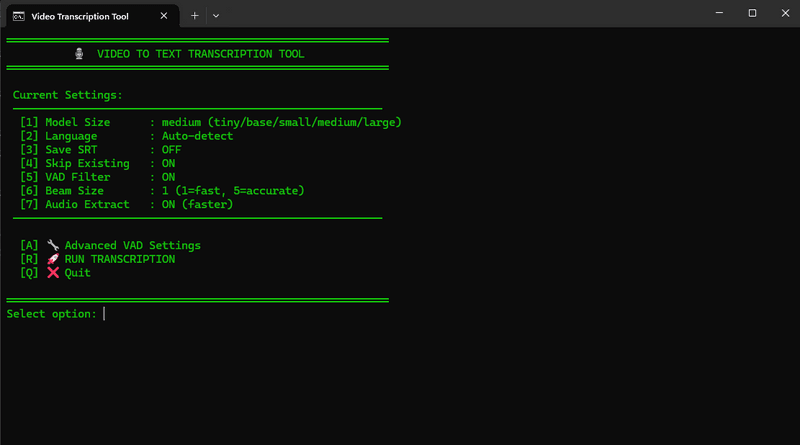Open a new terminal tab

pos(194,16)
